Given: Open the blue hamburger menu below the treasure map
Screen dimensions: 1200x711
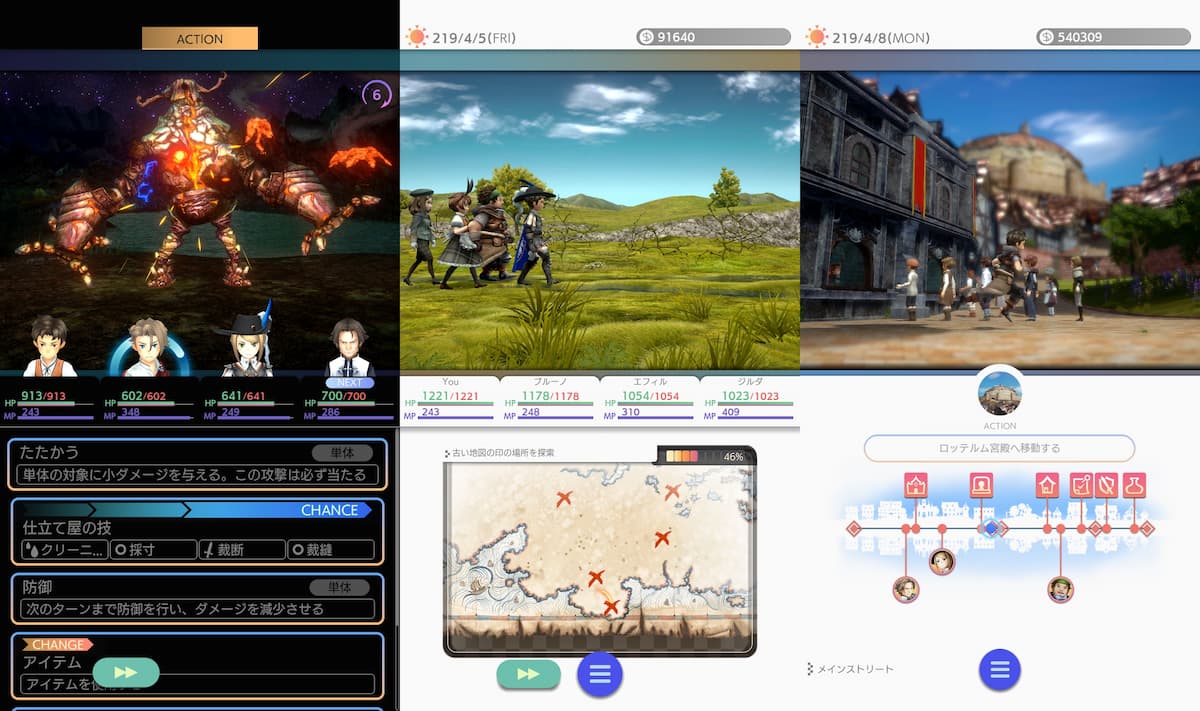Looking at the screenshot, I should click(x=599, y=673).
